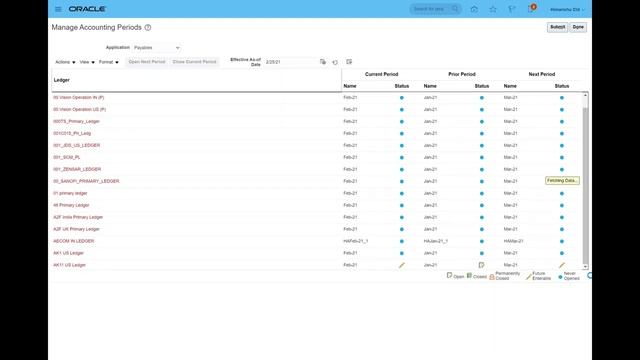The width and height of the screenshot is (640, 360).
Task: Click the Future Enterable legend icon
Action: click(x=529, y=276)
